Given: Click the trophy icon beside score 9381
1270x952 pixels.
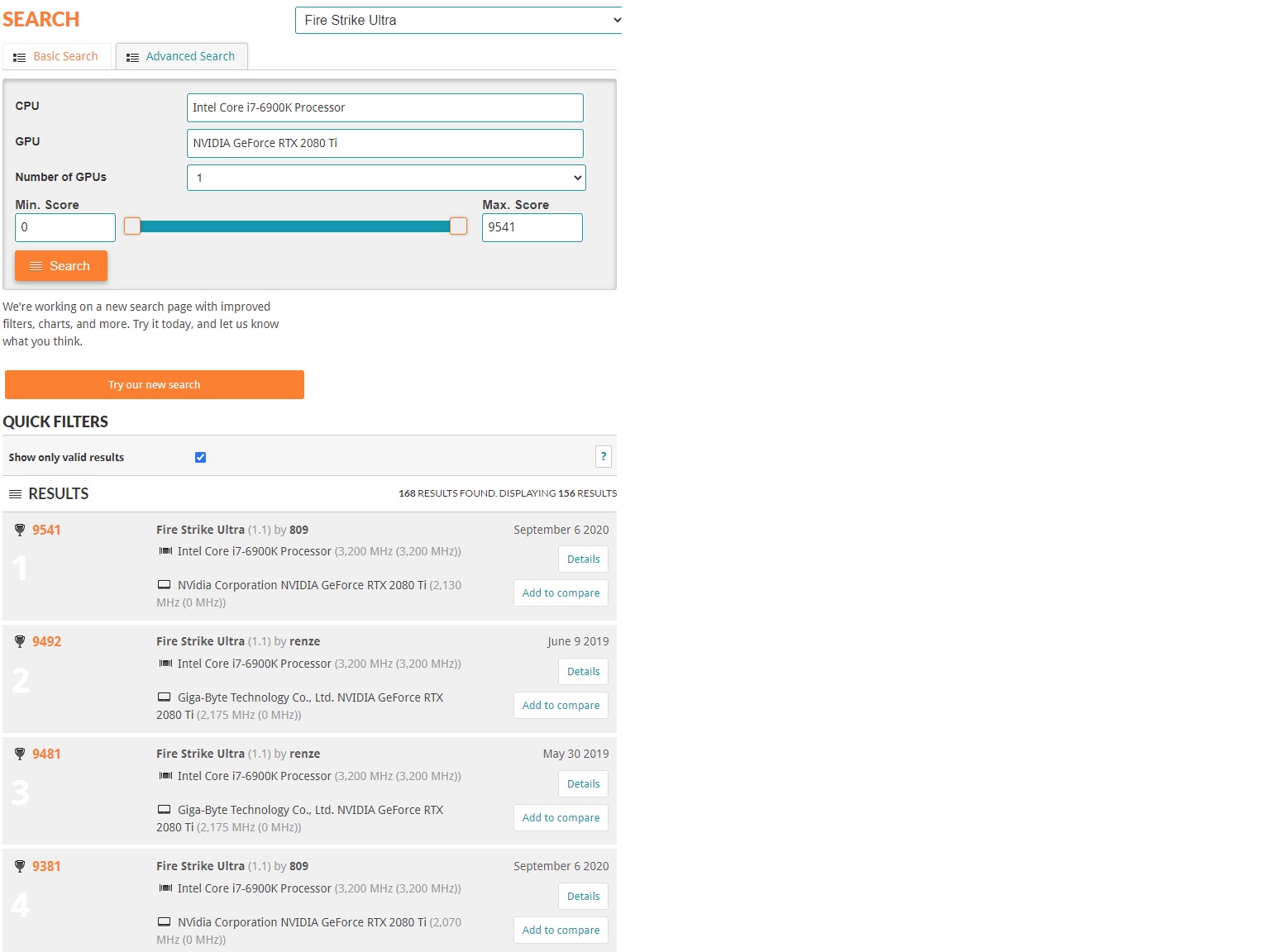Looking at the screenshot, I should [20, 866].
